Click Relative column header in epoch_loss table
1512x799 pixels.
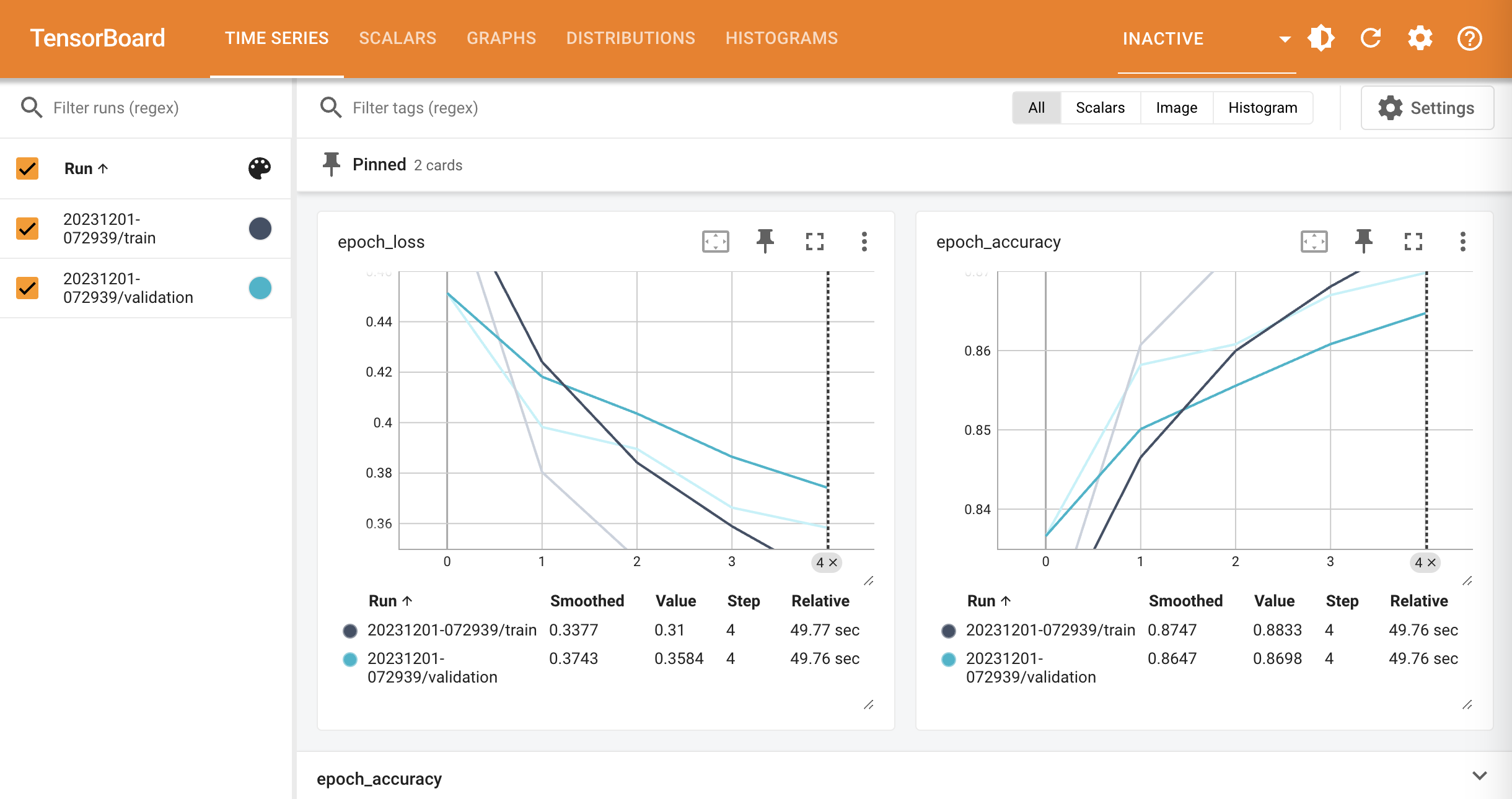[820, 601]
